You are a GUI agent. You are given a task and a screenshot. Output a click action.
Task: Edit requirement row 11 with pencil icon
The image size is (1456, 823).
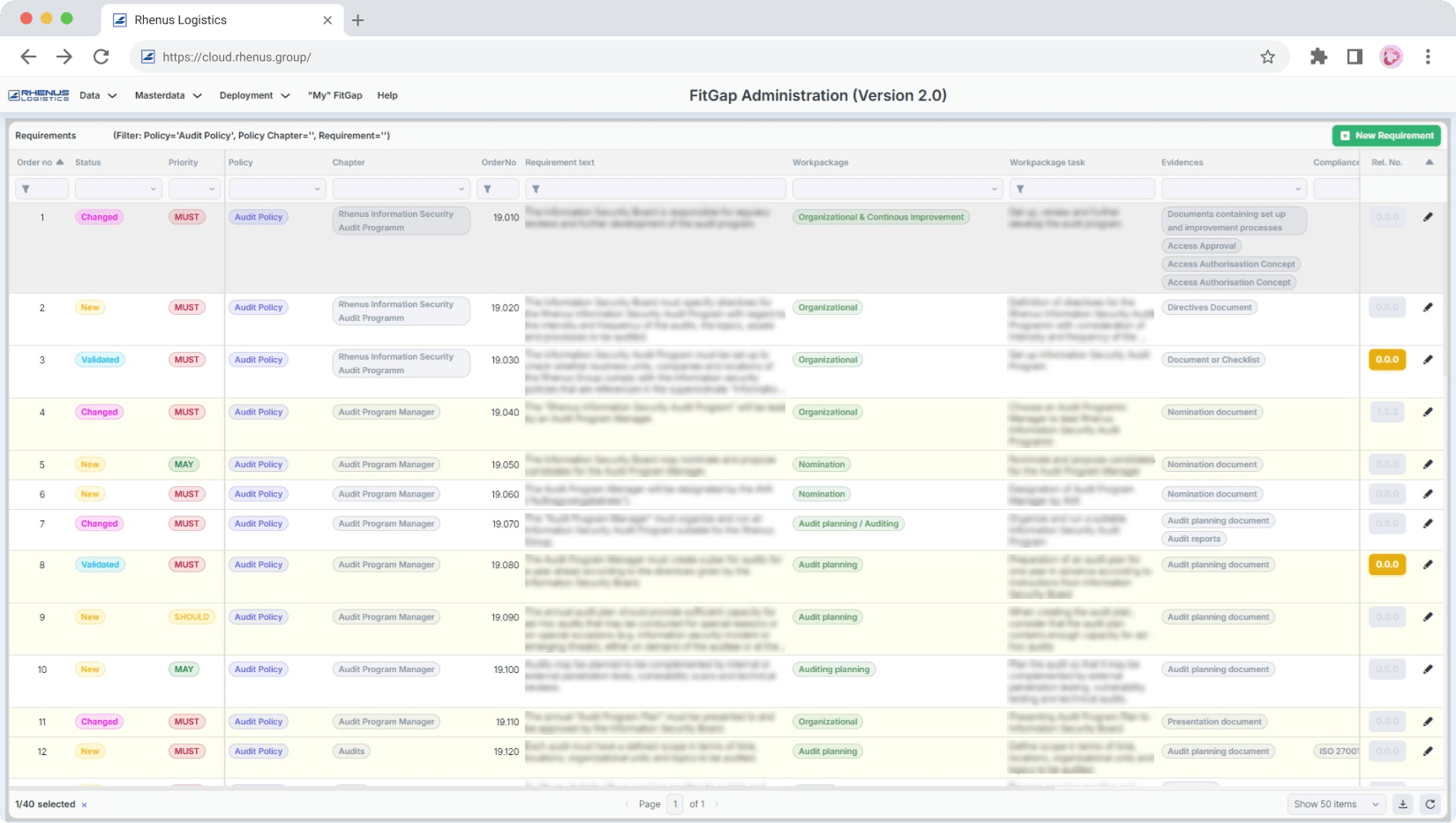(1428, 722)
